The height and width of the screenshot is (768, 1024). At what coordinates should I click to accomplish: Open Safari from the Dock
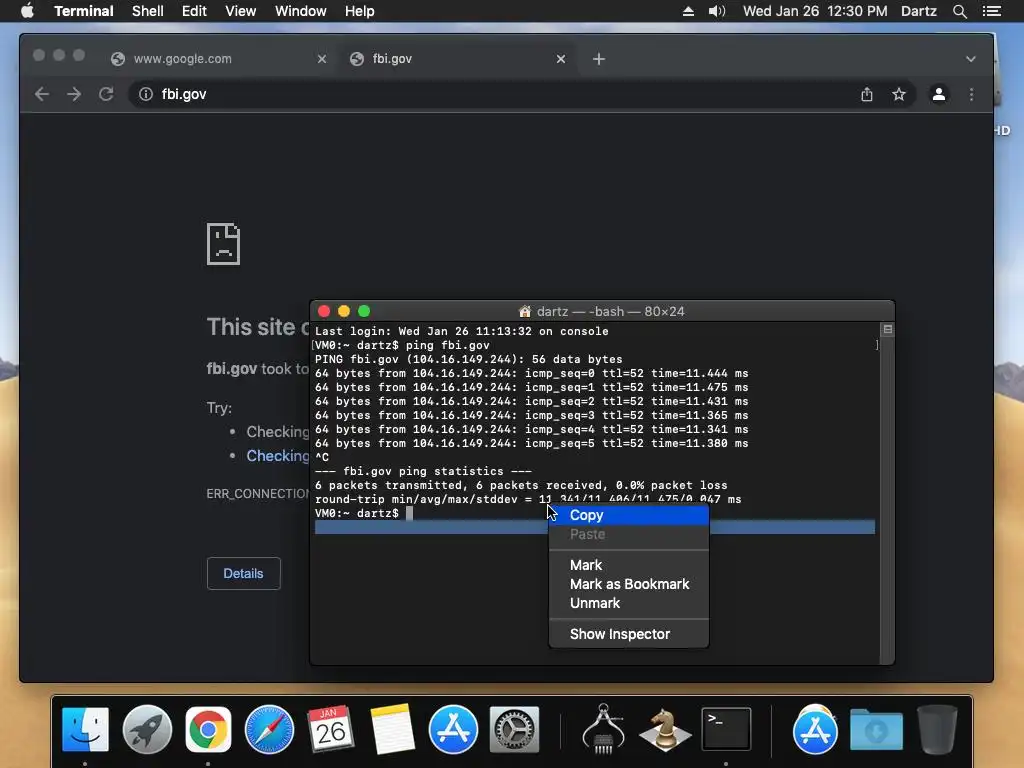269,729
